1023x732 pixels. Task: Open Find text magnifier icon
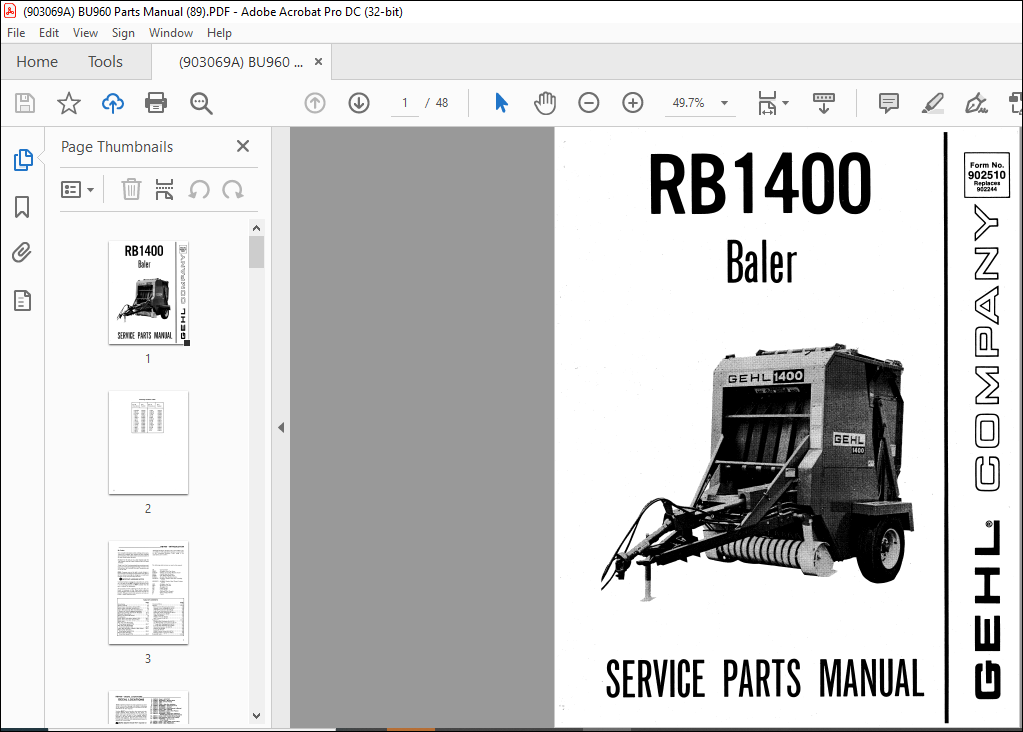(x=201, y=103)
